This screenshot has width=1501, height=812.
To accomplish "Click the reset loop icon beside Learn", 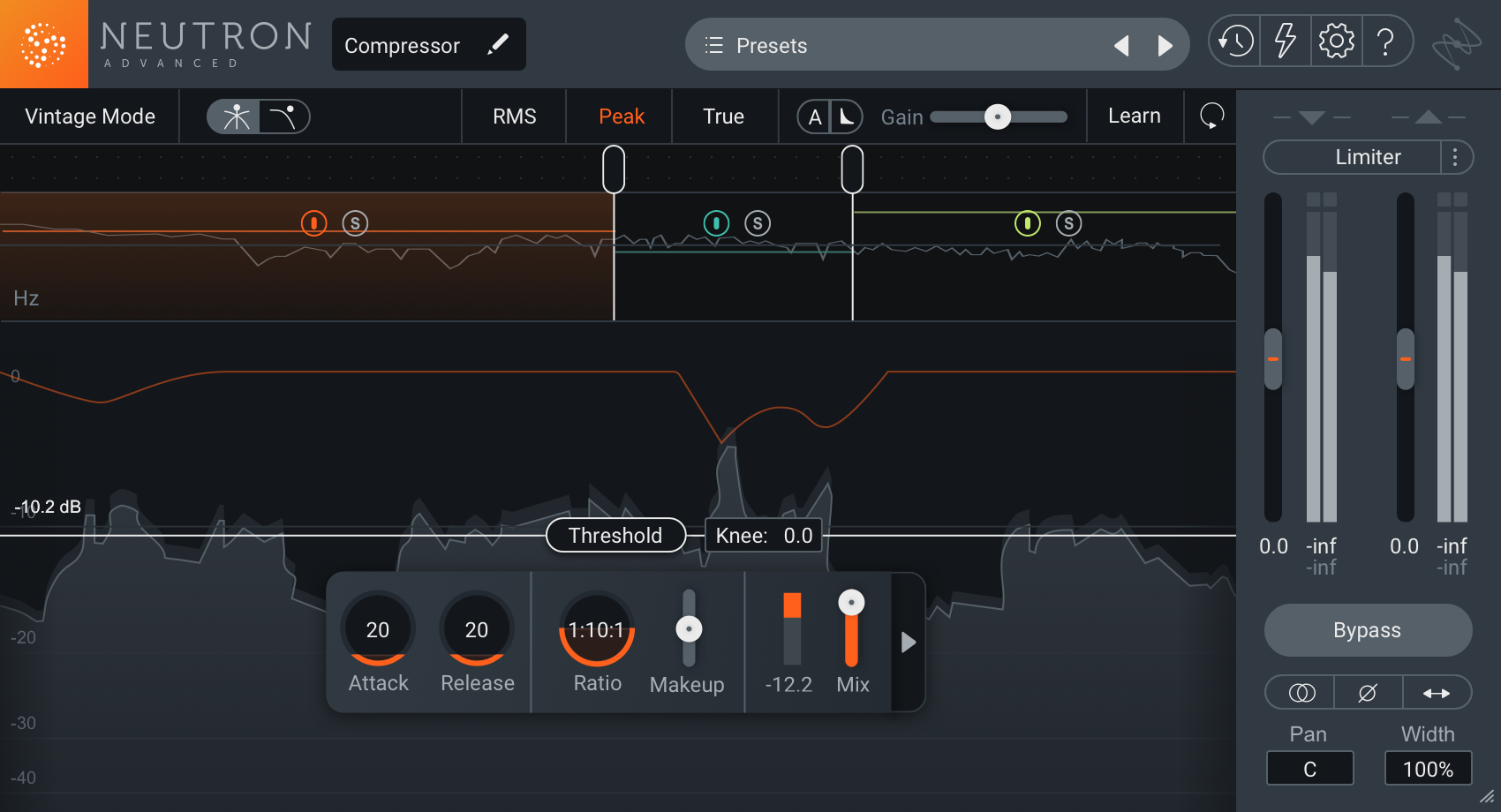I will 1211,116.
